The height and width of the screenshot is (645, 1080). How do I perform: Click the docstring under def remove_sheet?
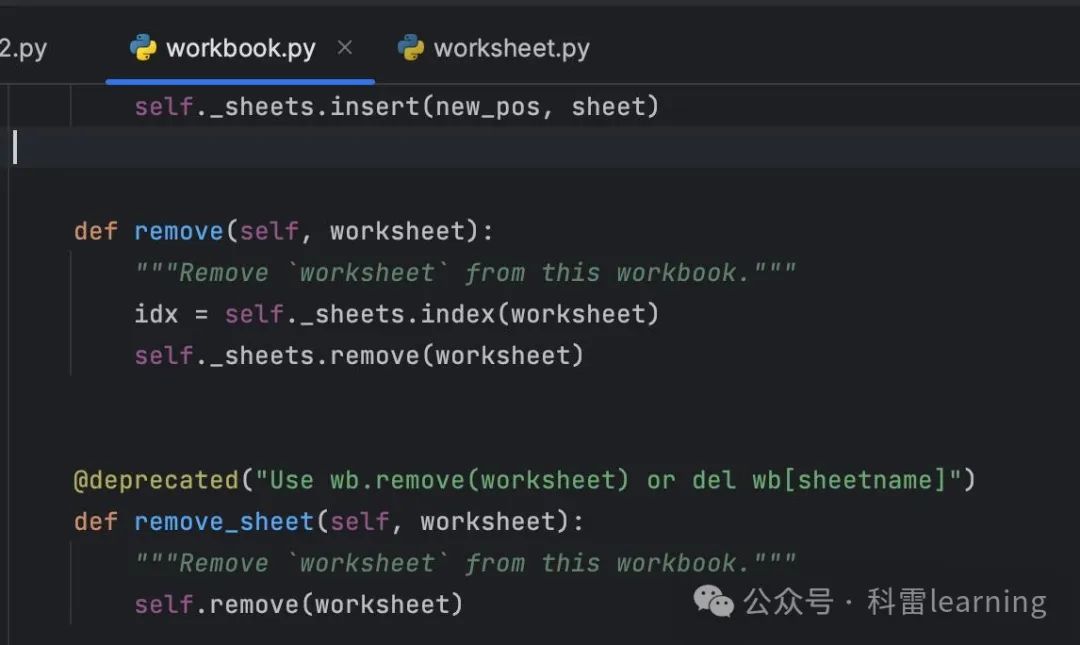(x=465, y=563)
